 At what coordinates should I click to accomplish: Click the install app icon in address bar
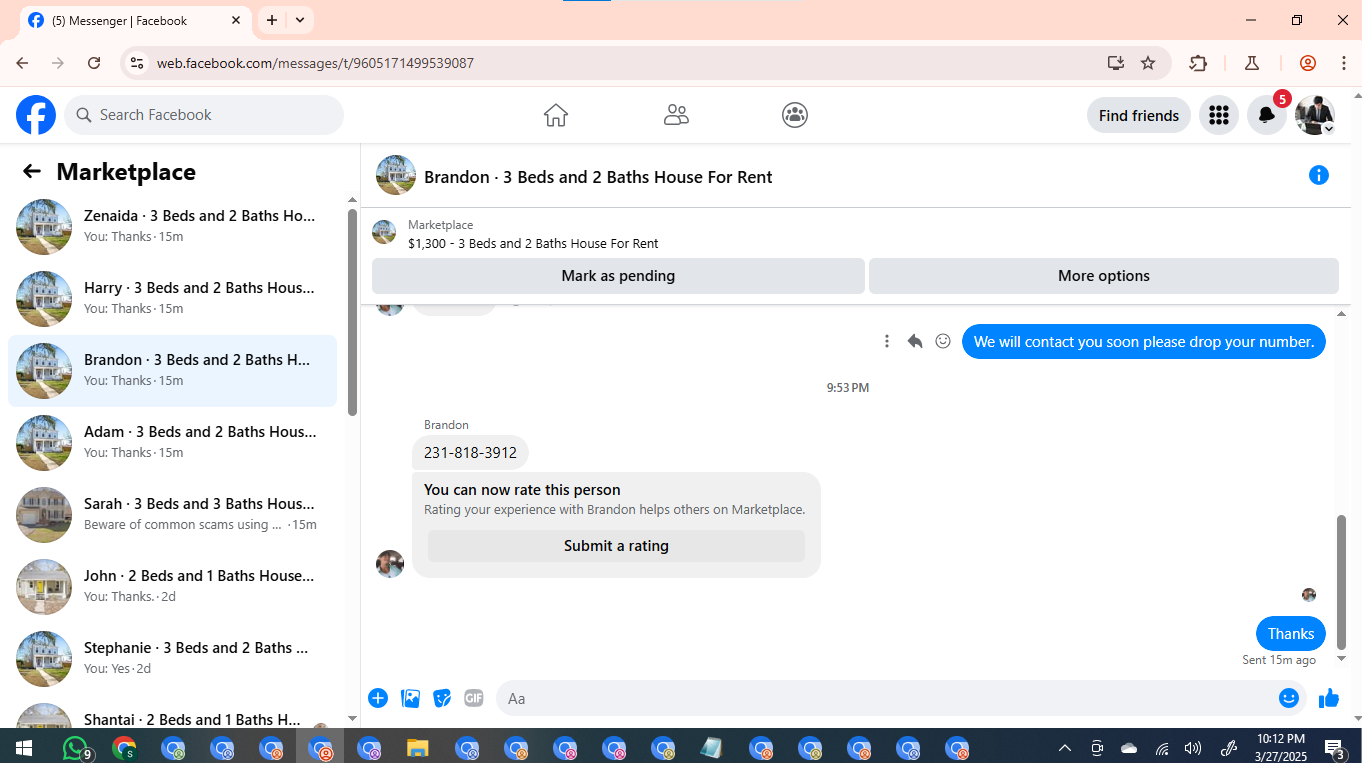(1116, 63)
